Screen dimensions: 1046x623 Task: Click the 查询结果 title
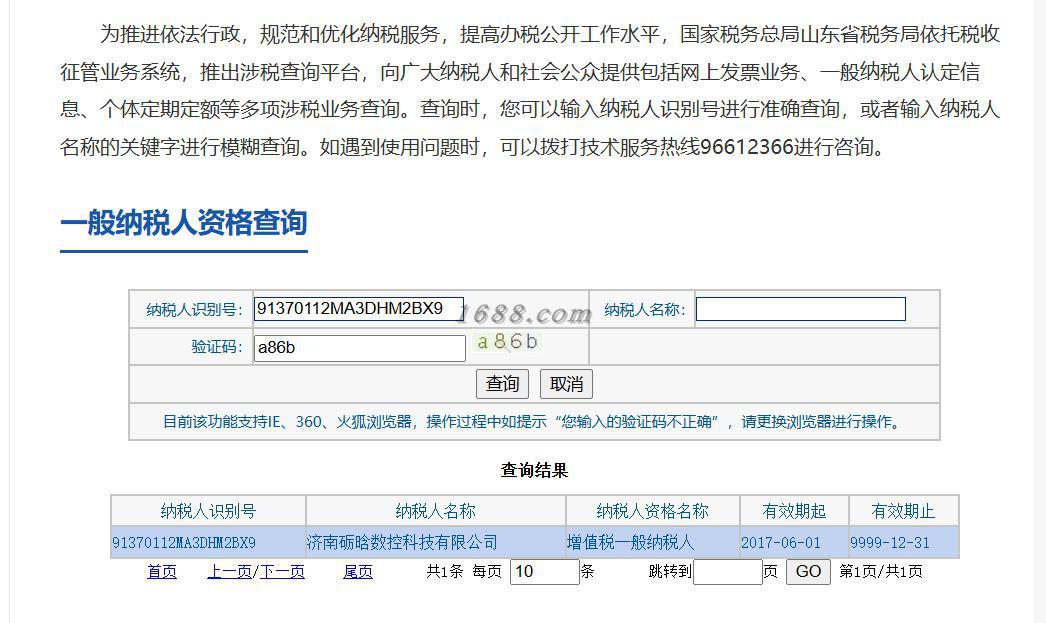(534, 470)
